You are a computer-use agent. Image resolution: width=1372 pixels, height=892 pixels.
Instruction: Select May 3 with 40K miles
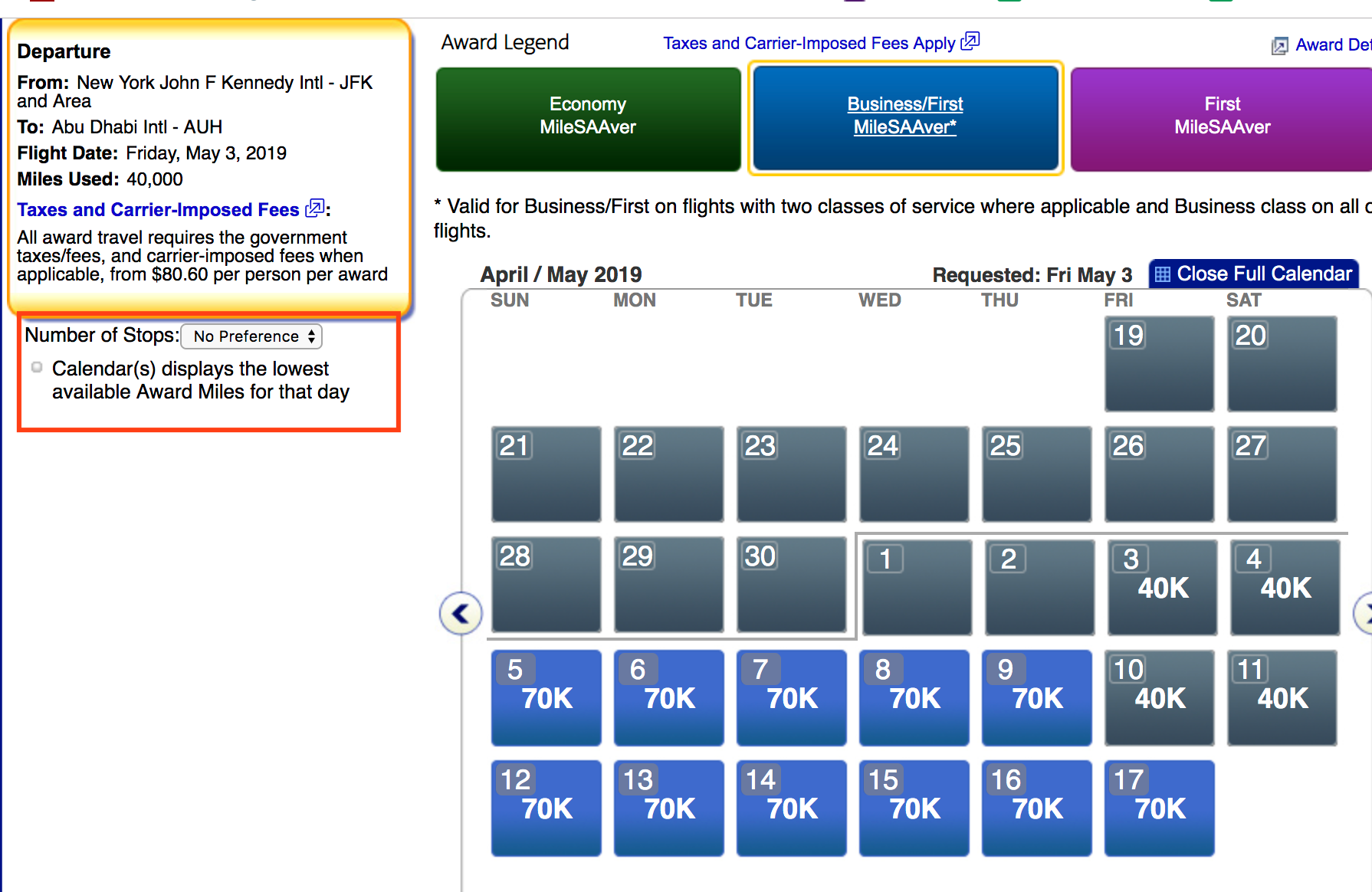[x=1162, y=588]
